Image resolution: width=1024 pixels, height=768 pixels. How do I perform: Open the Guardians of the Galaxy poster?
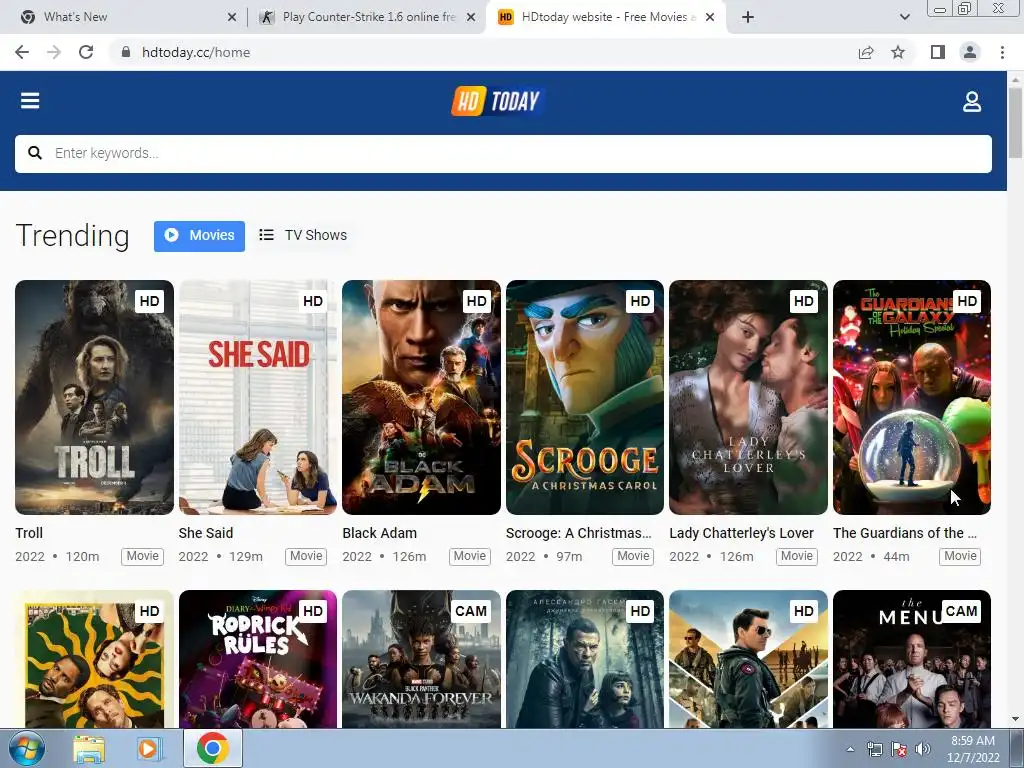point(912,397)
